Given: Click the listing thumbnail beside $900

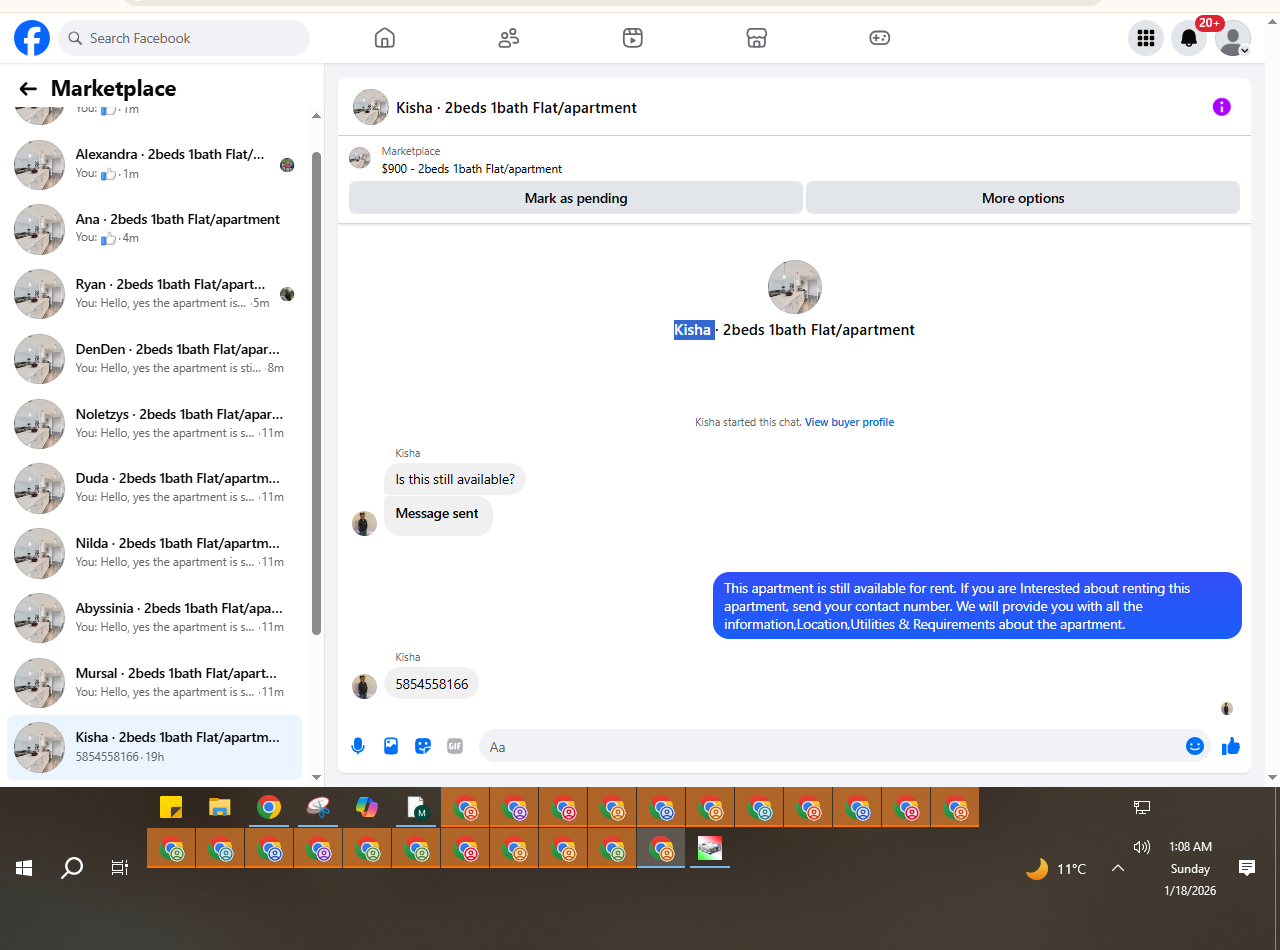Looking at the screenshot, I should point(360,158).
